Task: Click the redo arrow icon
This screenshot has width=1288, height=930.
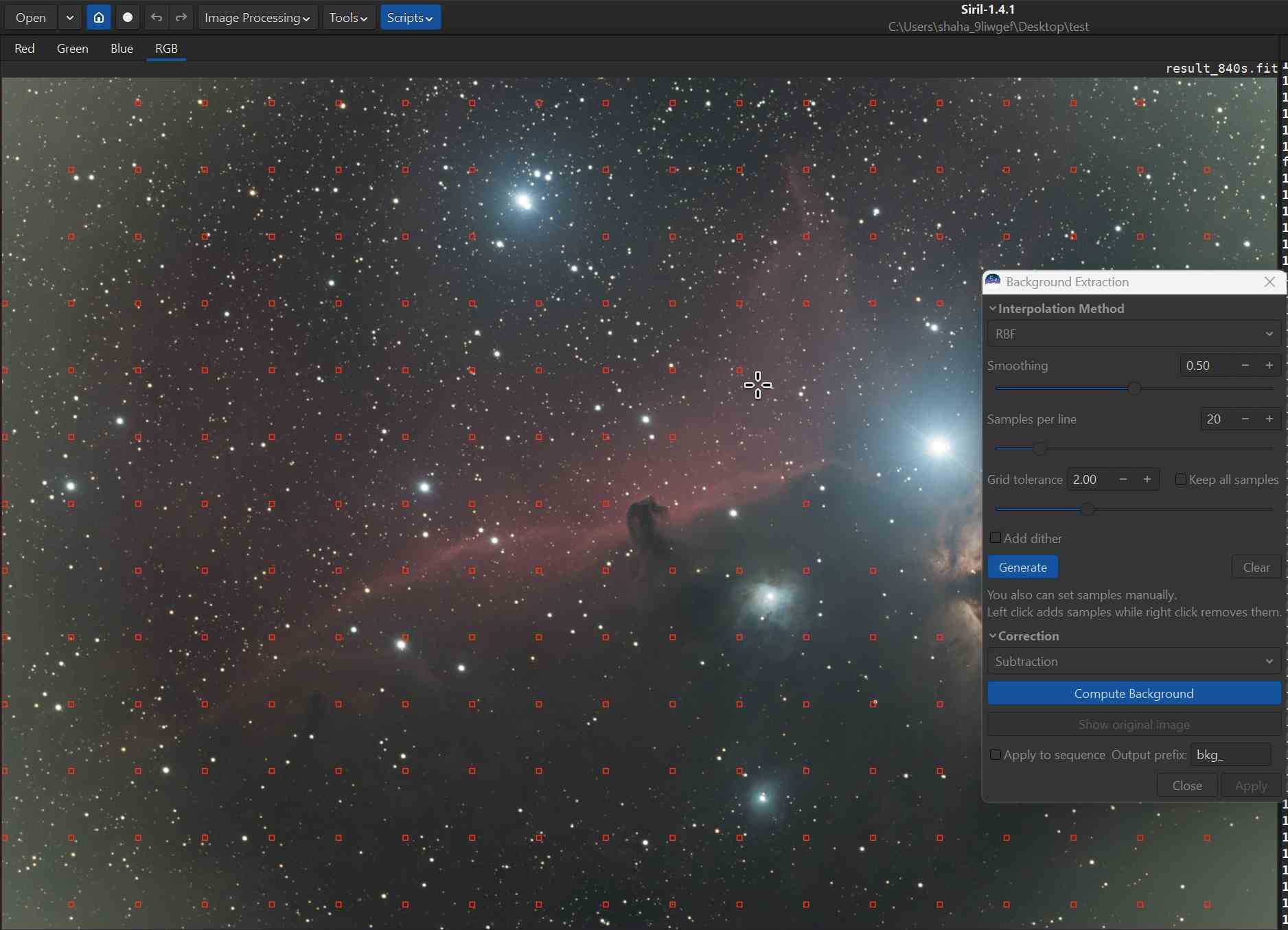Action: point(181,18)
